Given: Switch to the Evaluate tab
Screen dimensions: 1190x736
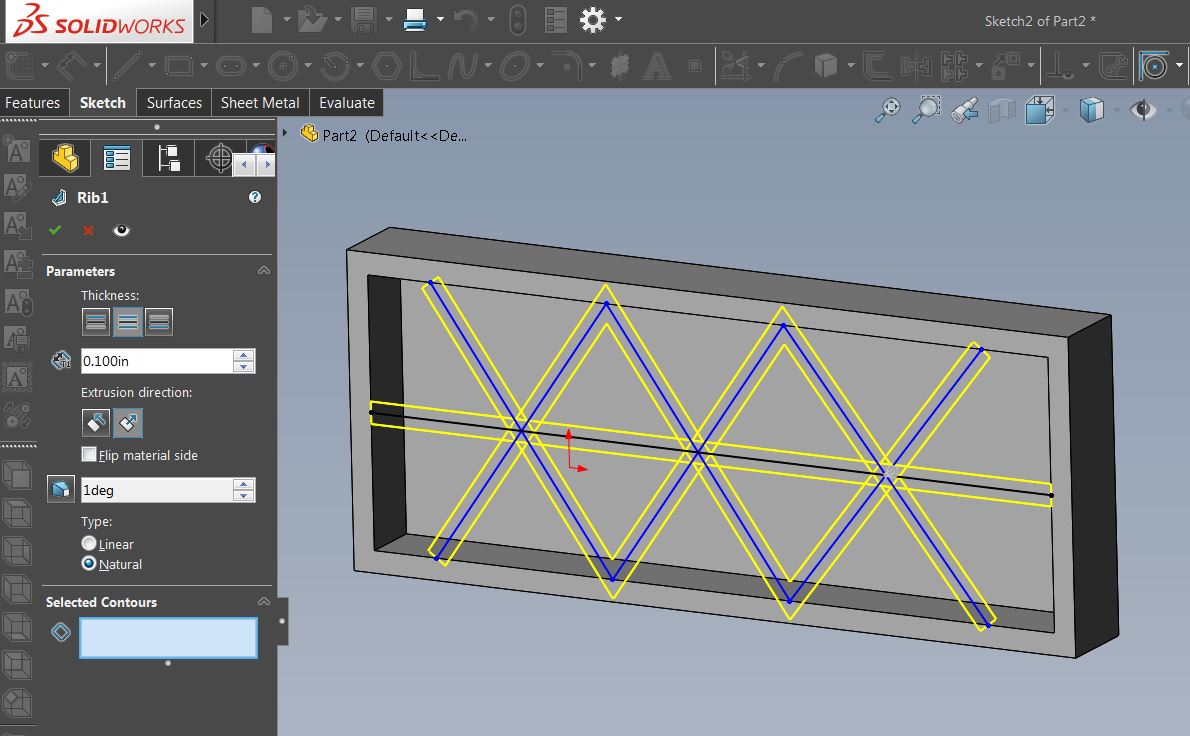Looking at the screenshot, I should point(346,102).
